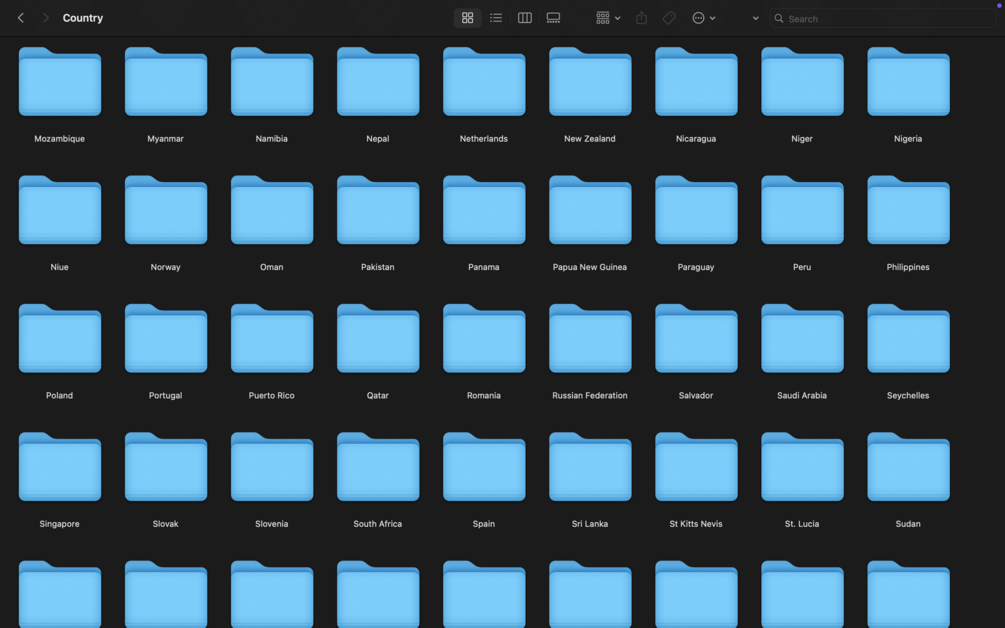Select the Papua New Guinea folder icon

[x=590, y=210]
